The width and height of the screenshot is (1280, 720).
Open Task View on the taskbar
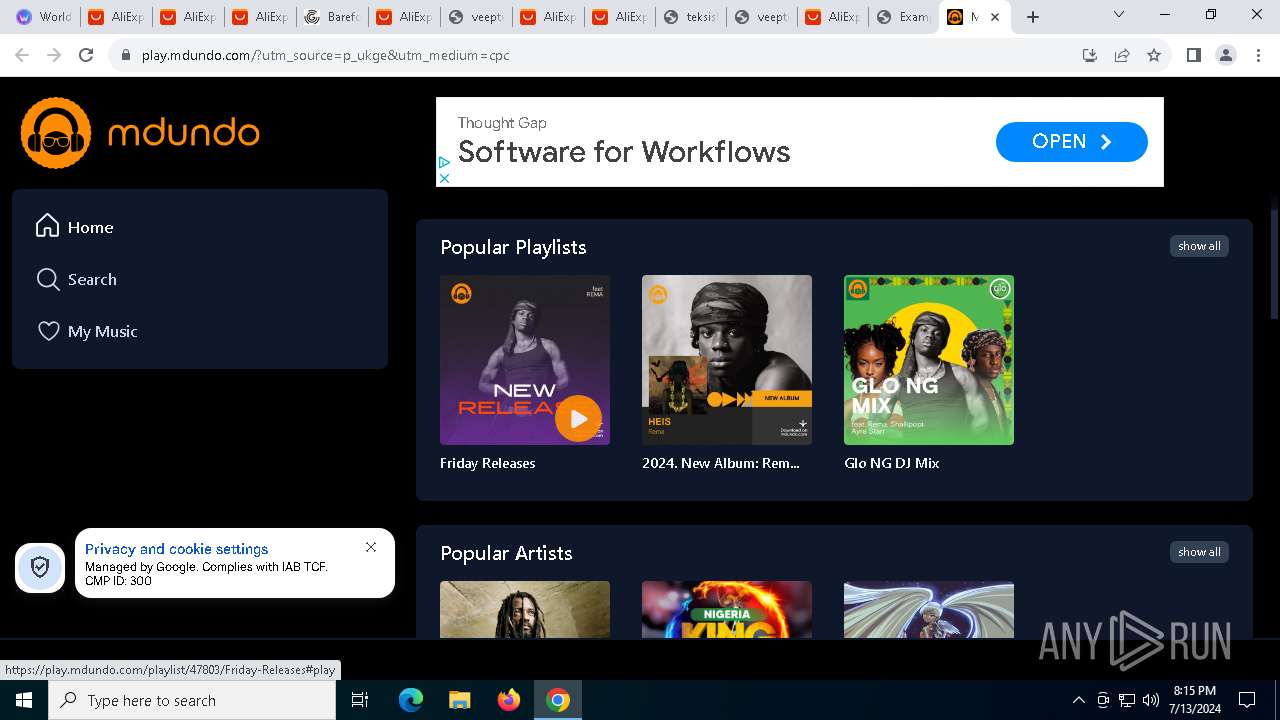point(360,700)
